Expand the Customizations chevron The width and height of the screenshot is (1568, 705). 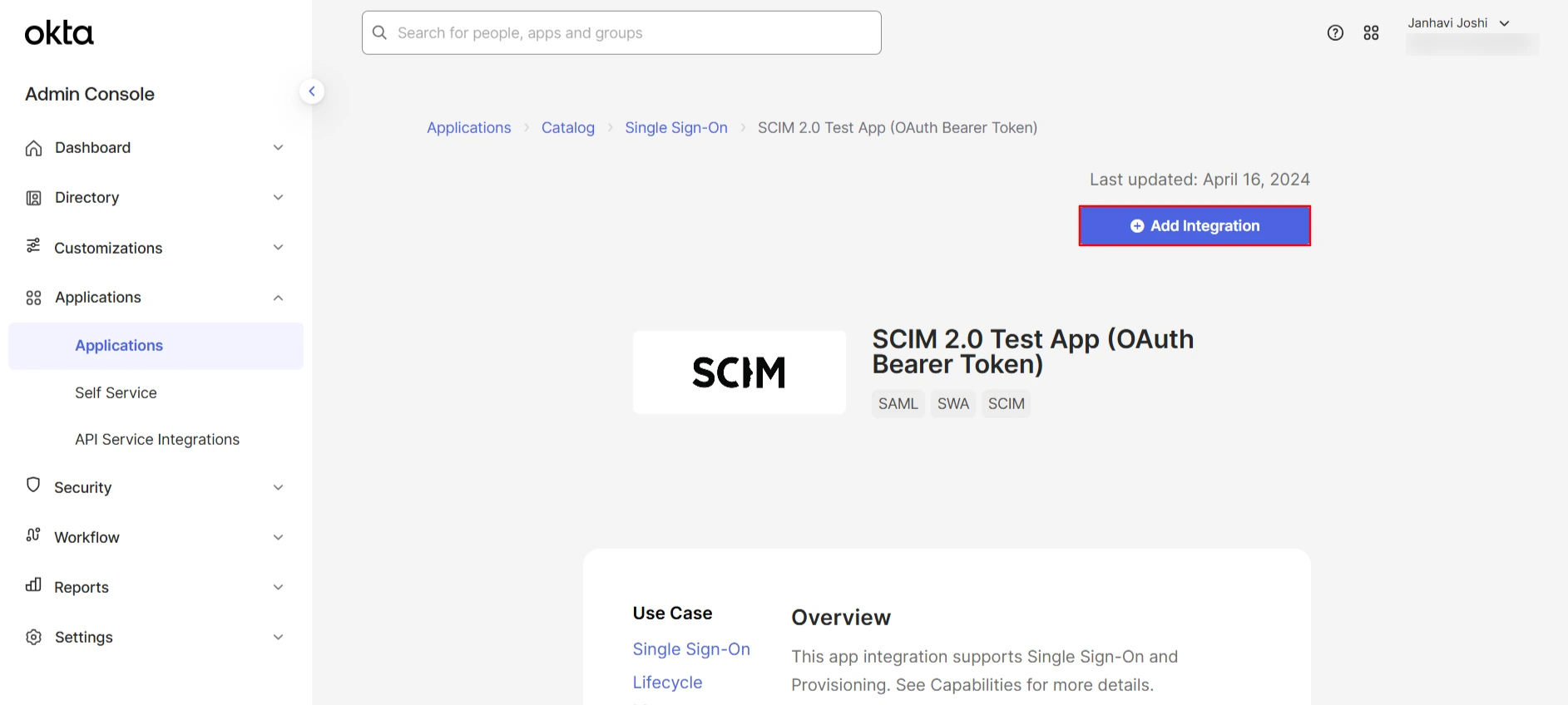pos(279,247)
